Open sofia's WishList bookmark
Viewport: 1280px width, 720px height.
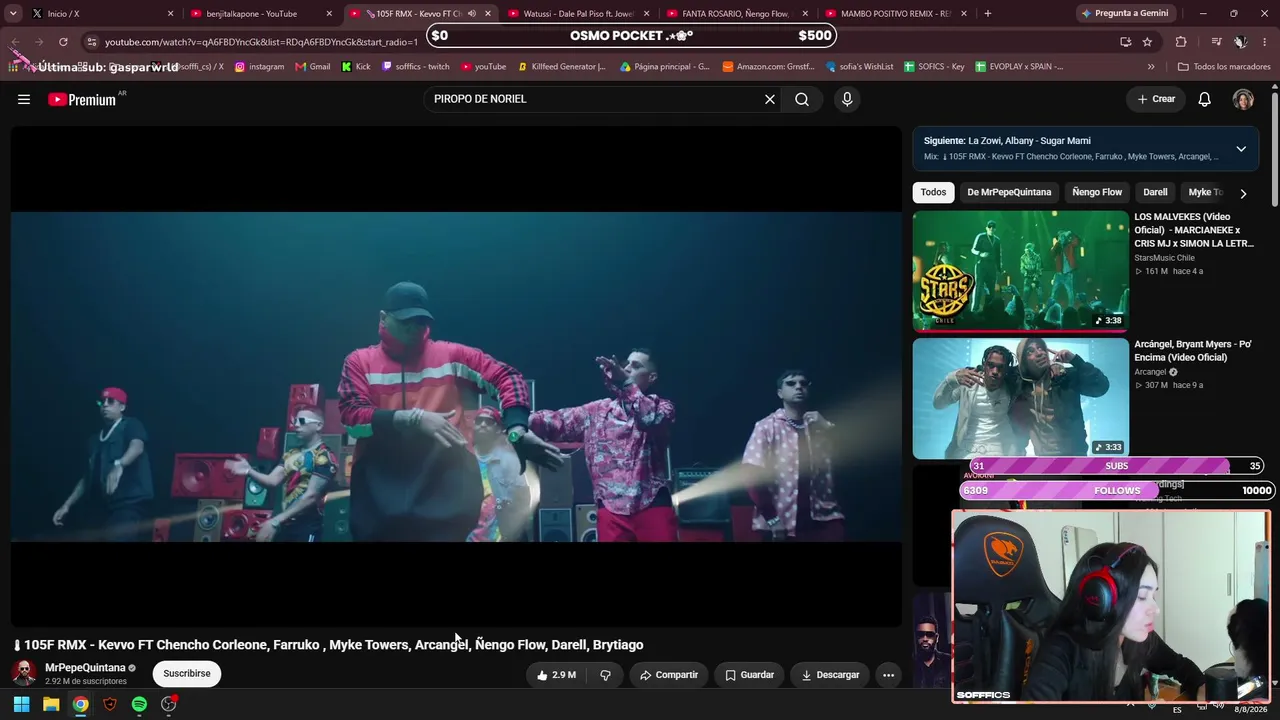coord(860,67)
